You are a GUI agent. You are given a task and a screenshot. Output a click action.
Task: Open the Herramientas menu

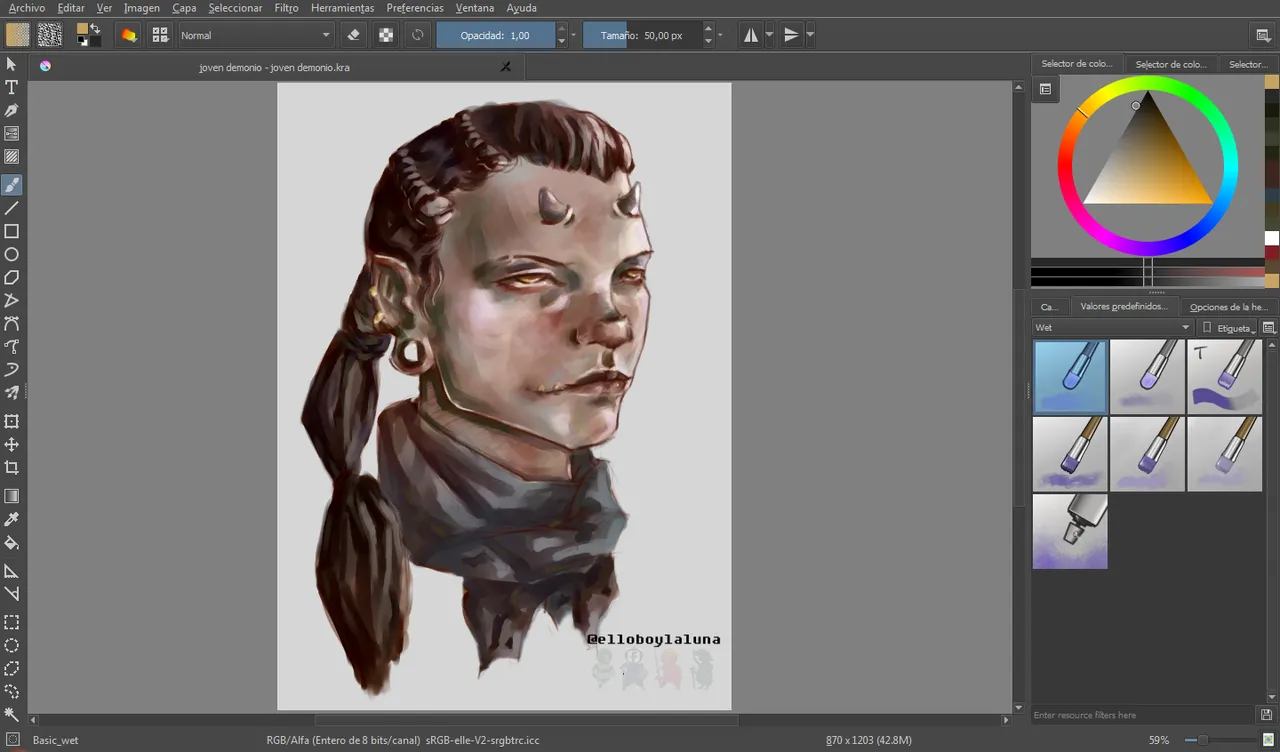(x=343, y=8)
